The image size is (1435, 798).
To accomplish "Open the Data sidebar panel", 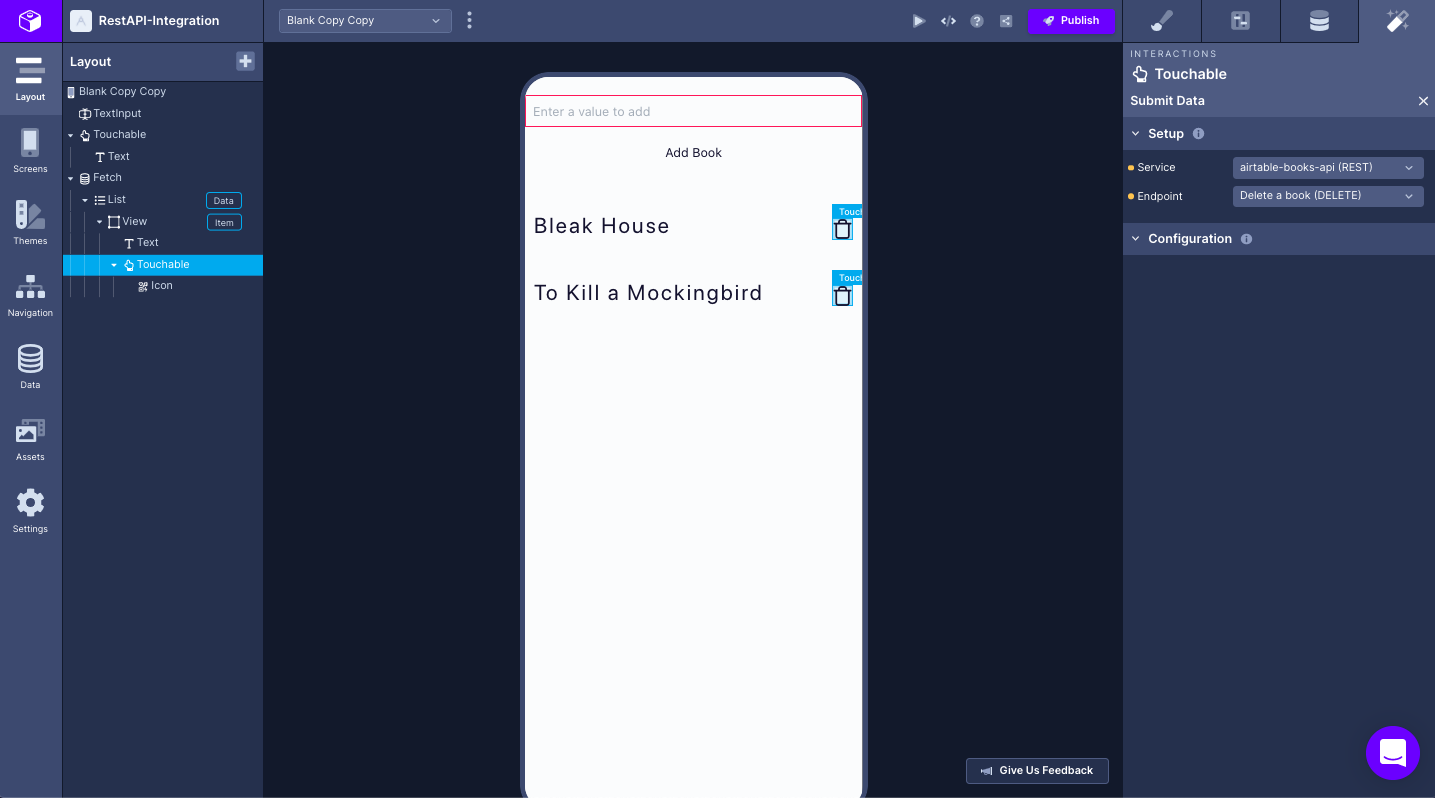I will 30,367.
